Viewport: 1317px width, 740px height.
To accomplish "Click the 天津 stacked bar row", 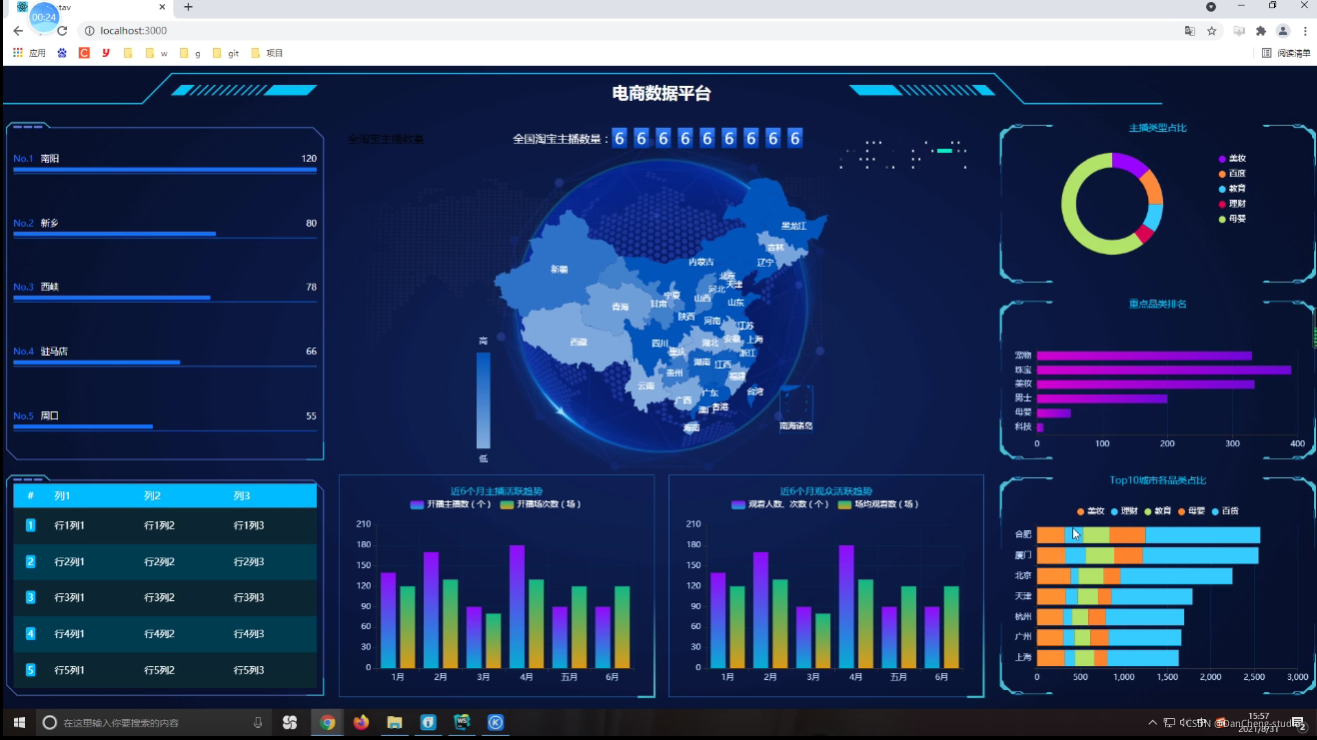I will click(x=1114, y=596).
